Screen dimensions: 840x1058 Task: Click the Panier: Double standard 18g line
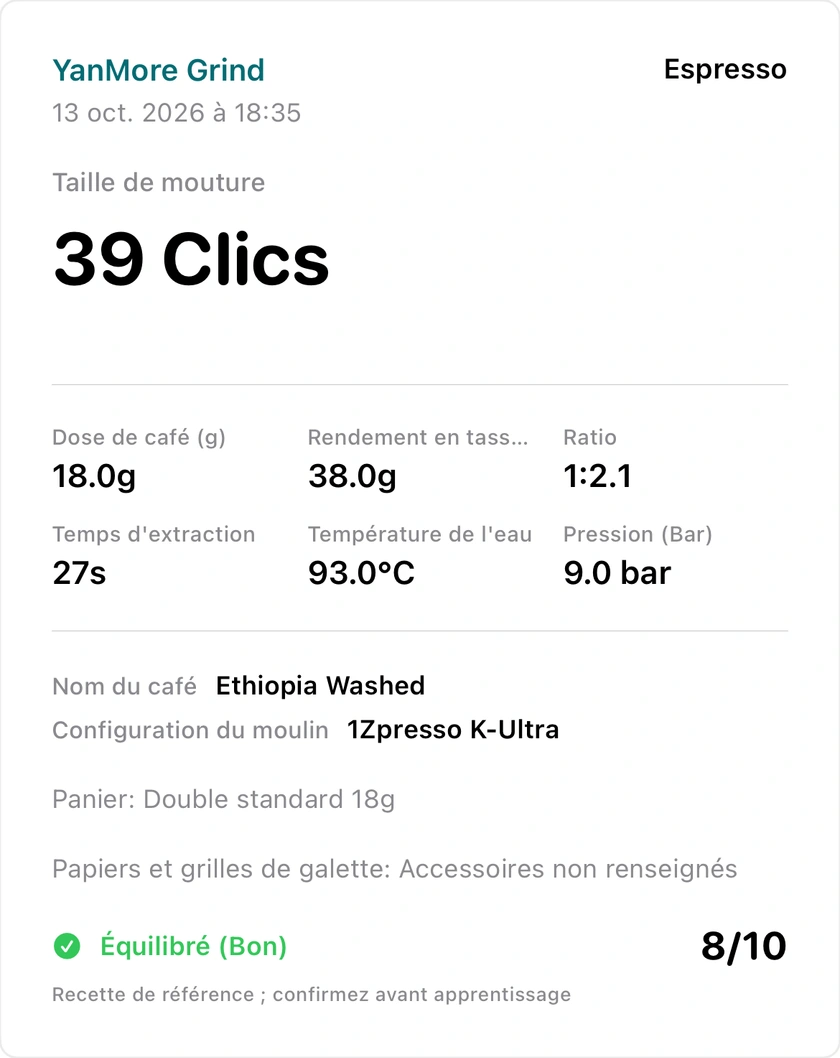(x=224, y=800)
